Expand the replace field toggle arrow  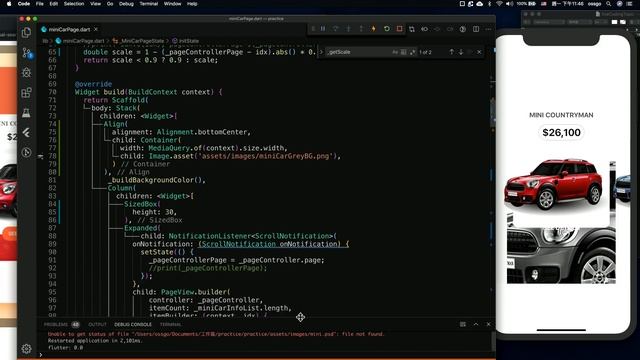(x=321, y=52)
